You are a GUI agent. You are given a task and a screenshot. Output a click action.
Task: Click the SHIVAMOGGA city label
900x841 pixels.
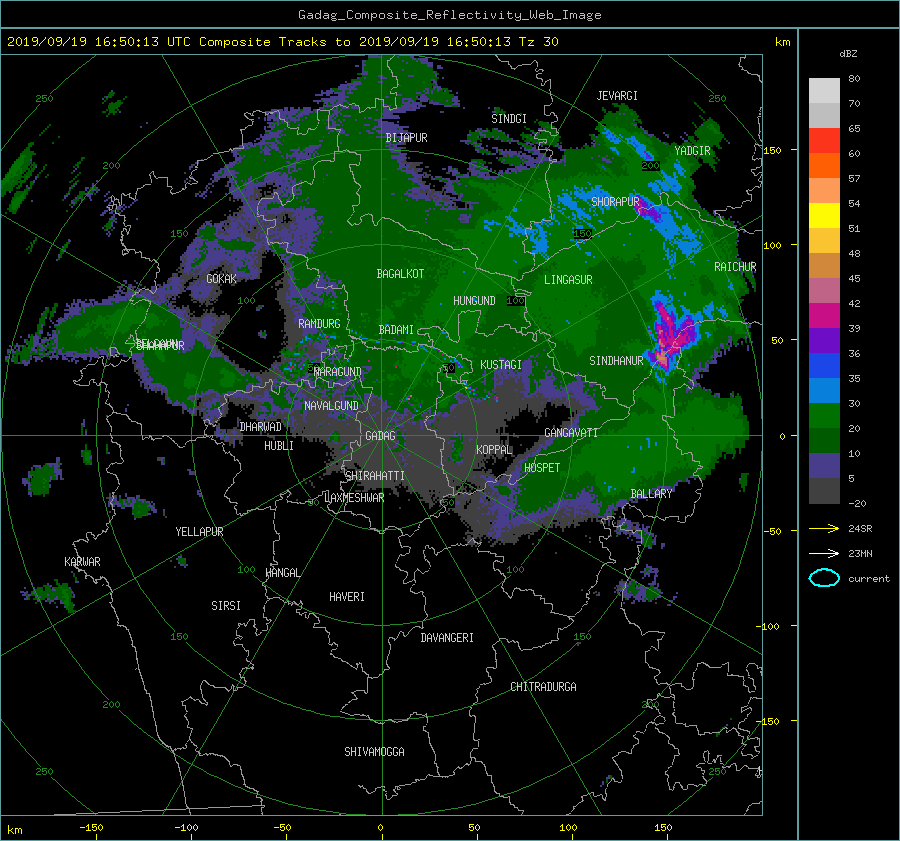pyautogui.click(x=374, y=752)
